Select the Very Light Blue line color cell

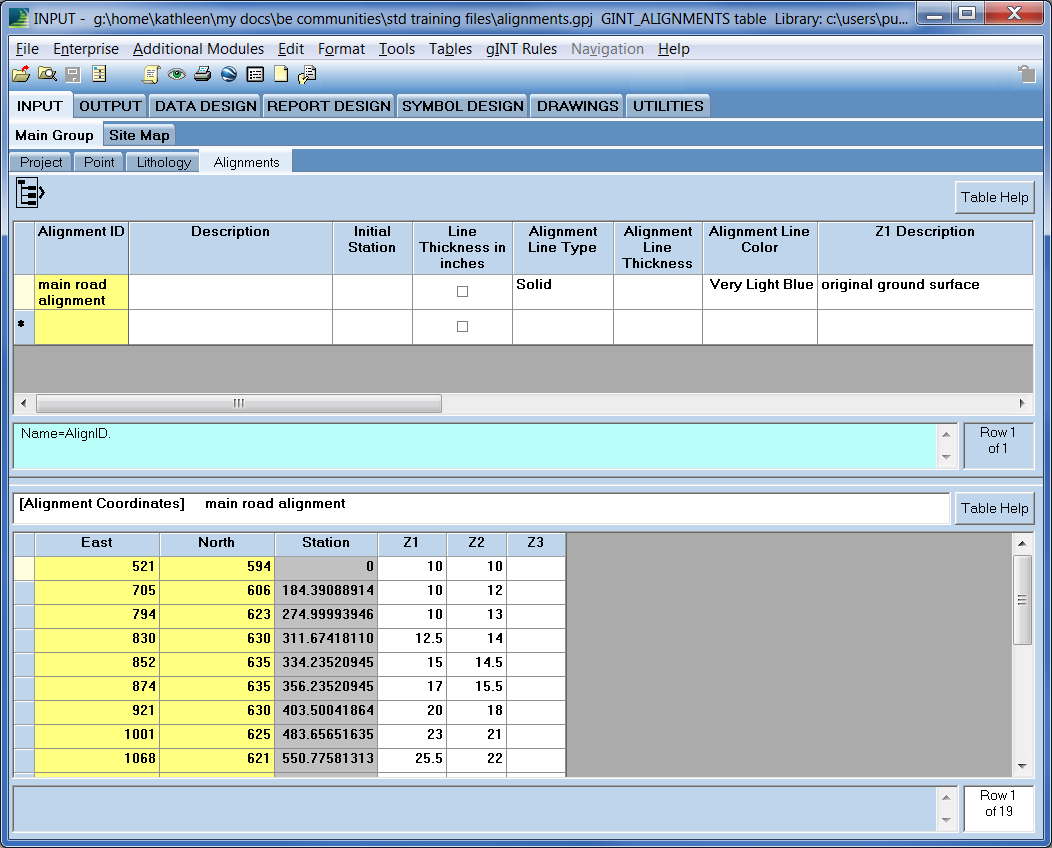point(759,292)
